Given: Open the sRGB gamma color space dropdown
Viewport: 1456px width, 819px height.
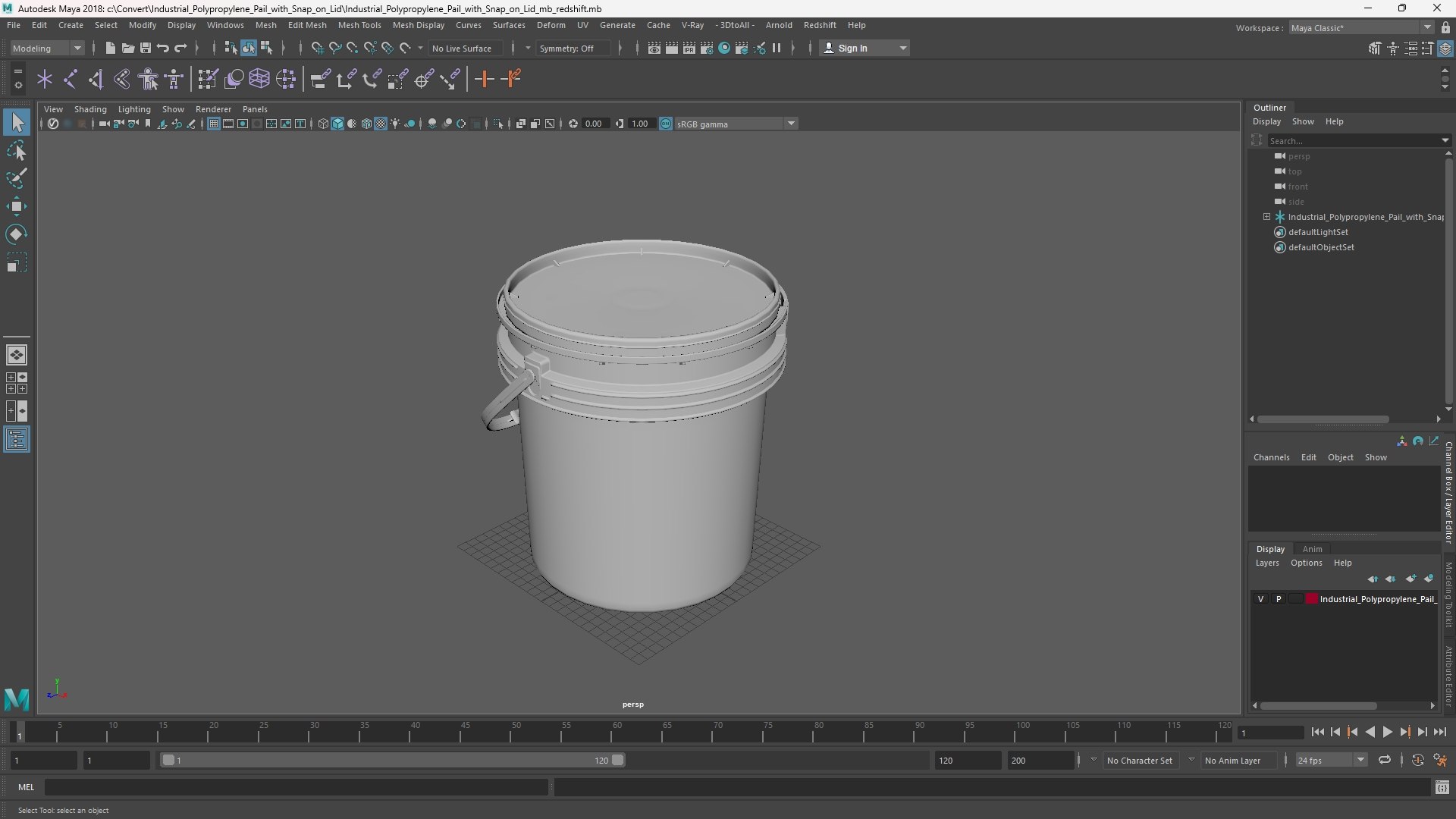Looking at the screenshot, I should [735, 124].
